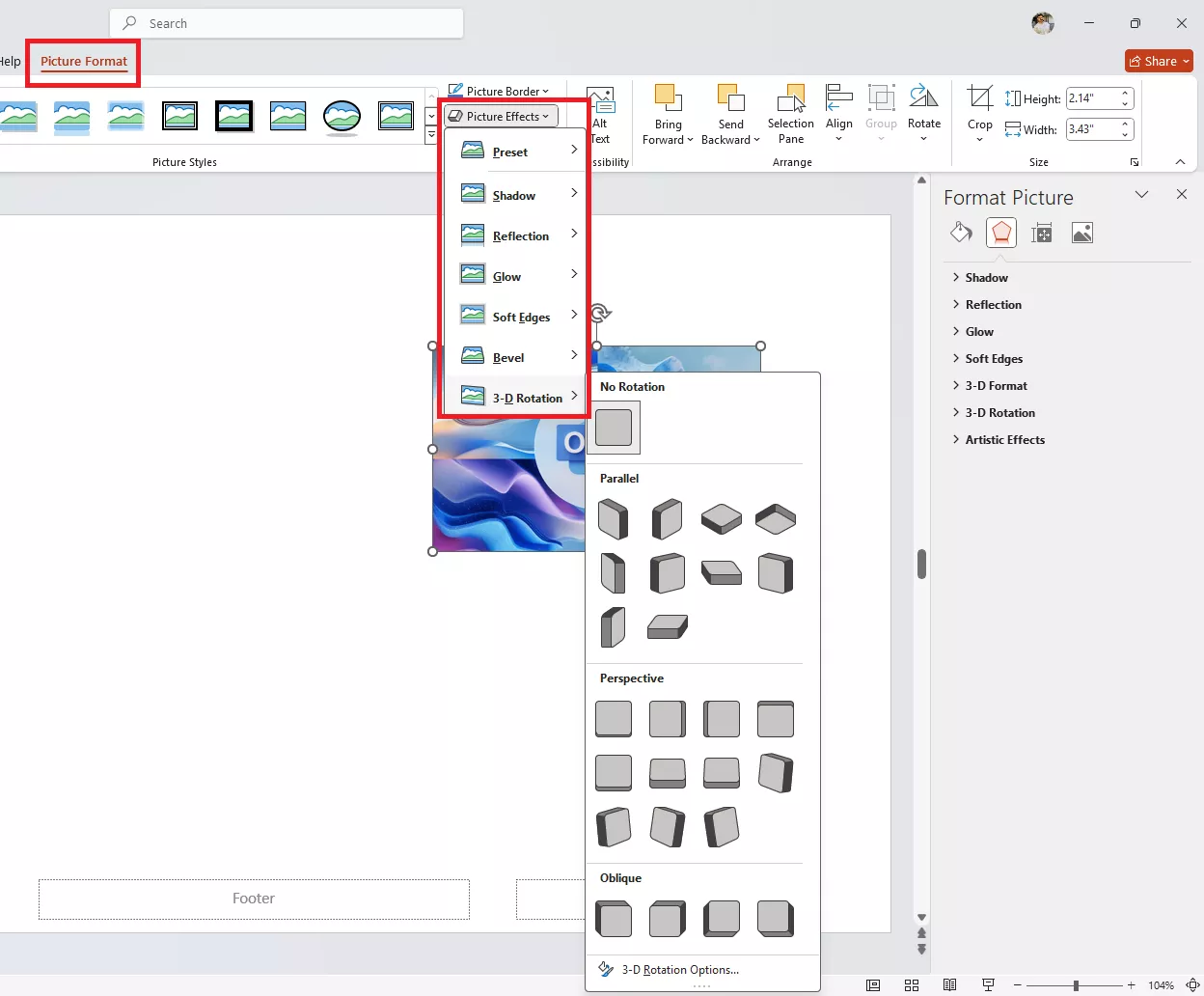1204x996 pixels.
Task: Switch to the Picture Format tab
Action: 84,62
